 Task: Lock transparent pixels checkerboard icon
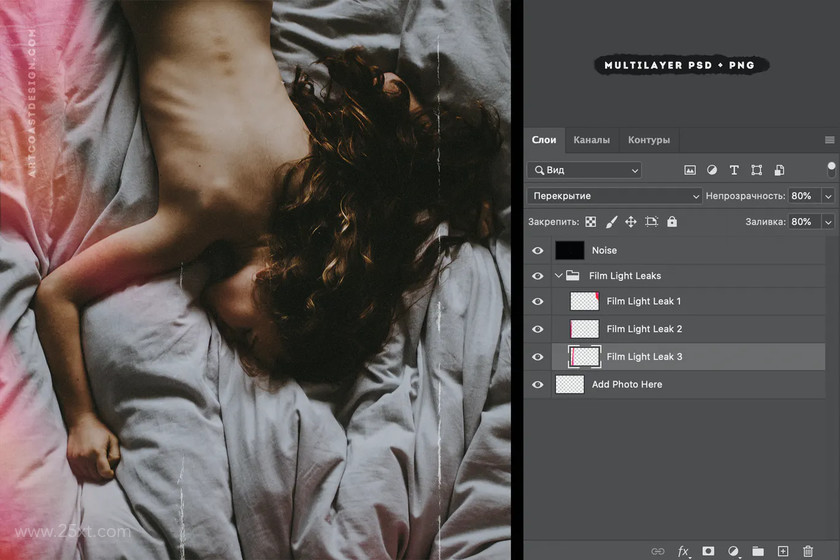tap(590, 222)
